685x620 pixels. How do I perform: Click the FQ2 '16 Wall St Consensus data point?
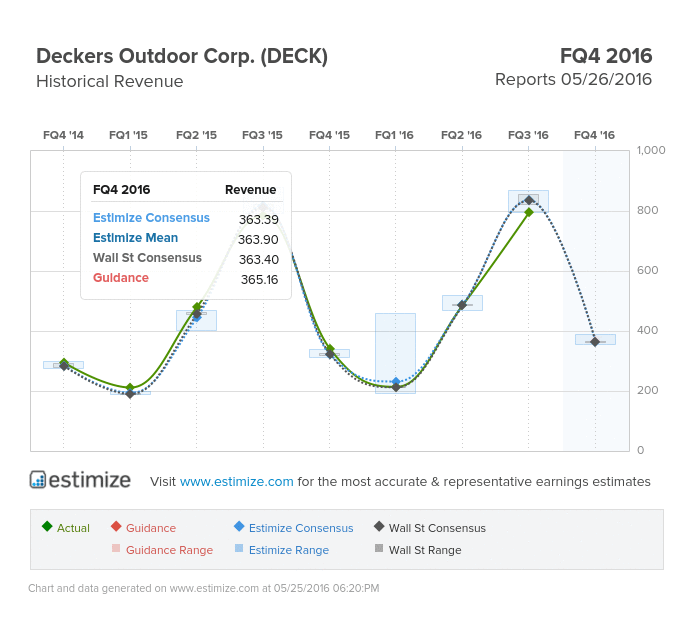click(x=462, y=305)
